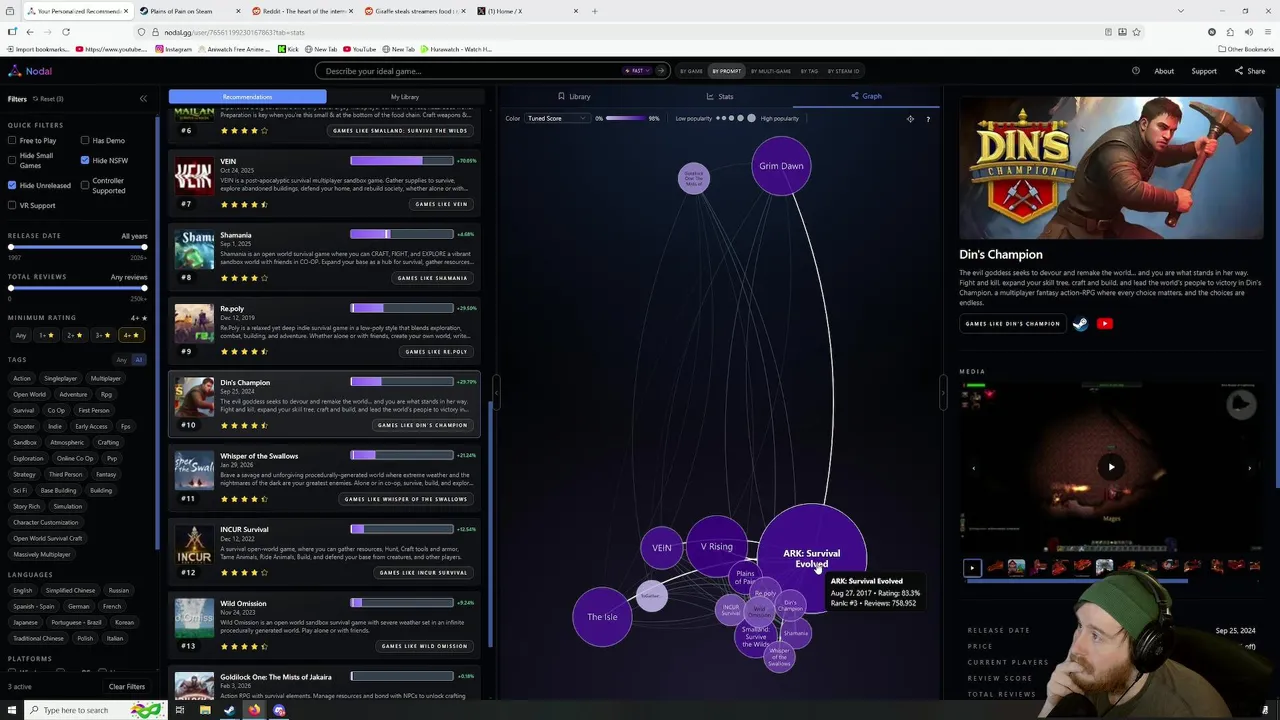Uncheck the Hide Unreleased checkbox
The width and height of the screenshot is (1280, 720).
click(x=12, y=185)
